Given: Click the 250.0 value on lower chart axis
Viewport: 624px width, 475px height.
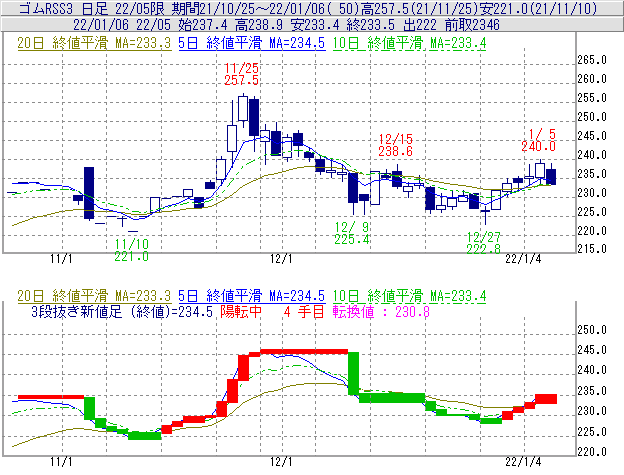Looking at the screenshot, I should tap(592, 330).
